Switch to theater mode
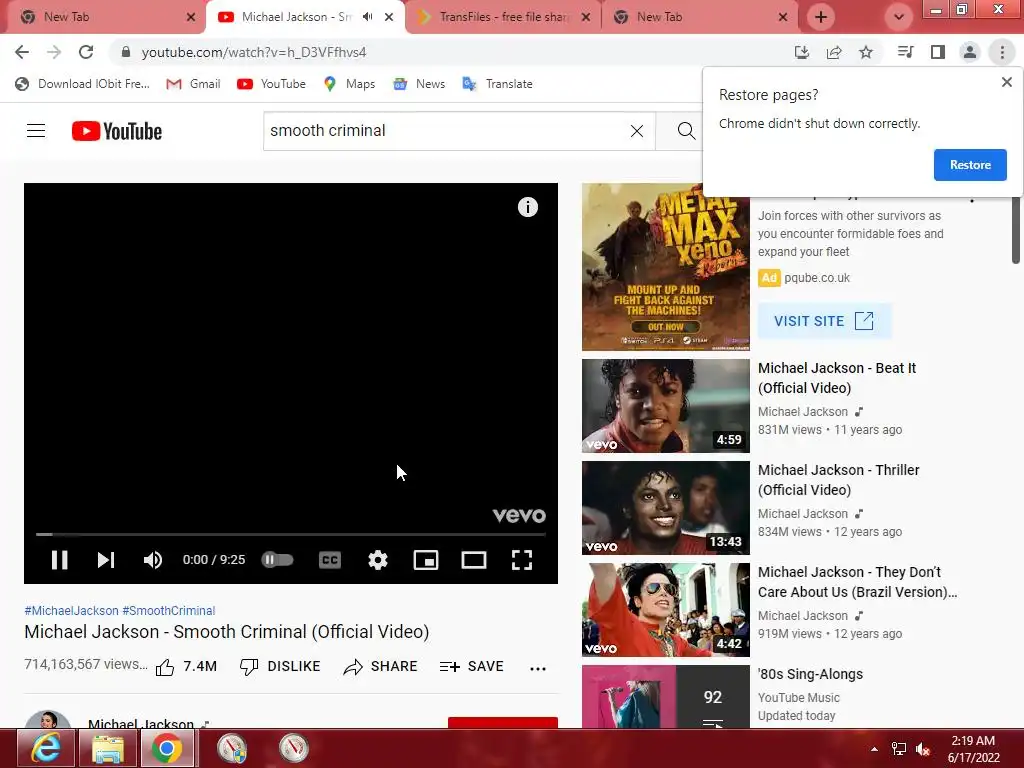1024x768 pixels. tap(473, 560)
